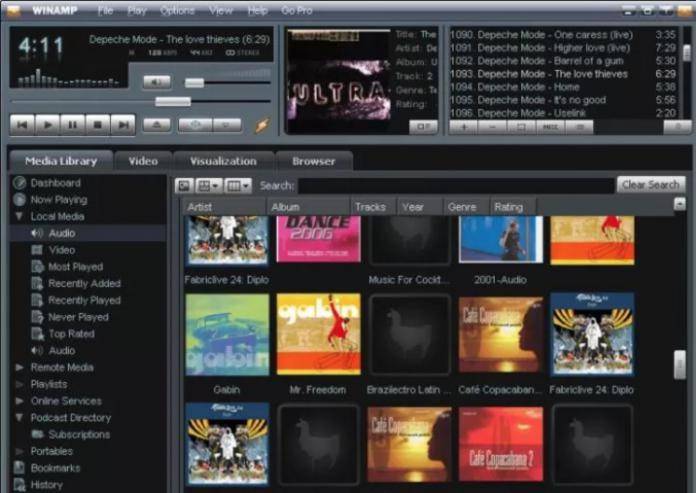This screenshot has height=493, width=696.
Task: Click the playlist MISC button
Action: pos(550,127)
